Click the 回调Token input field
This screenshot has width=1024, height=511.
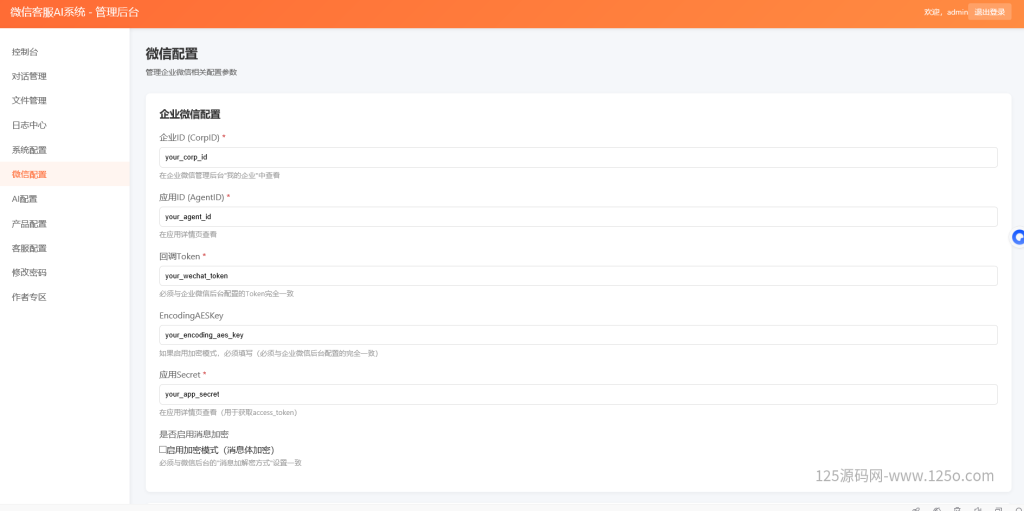coord(578,275)
